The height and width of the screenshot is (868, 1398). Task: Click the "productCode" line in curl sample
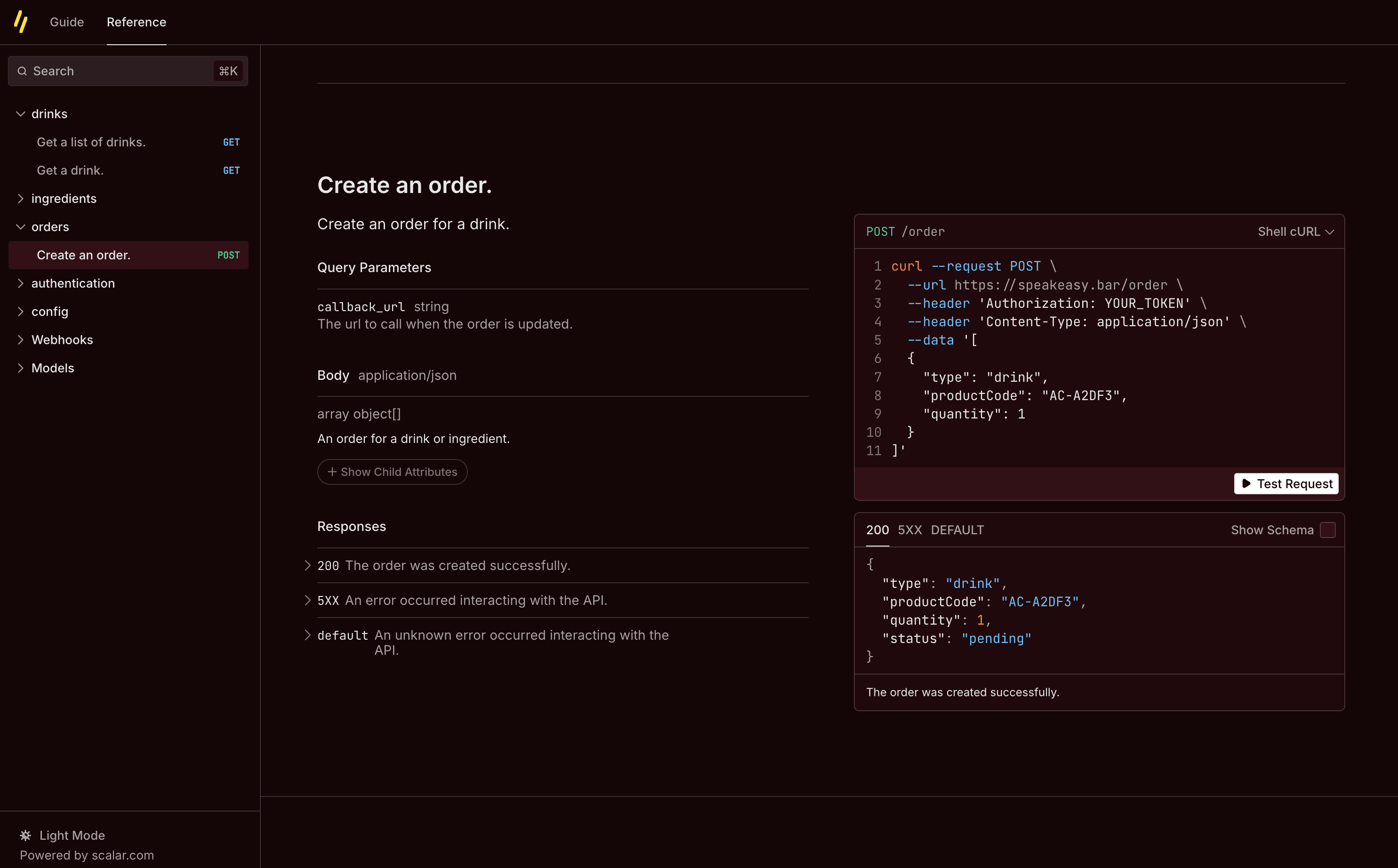pyautogui.click(x=1025, y=395)
